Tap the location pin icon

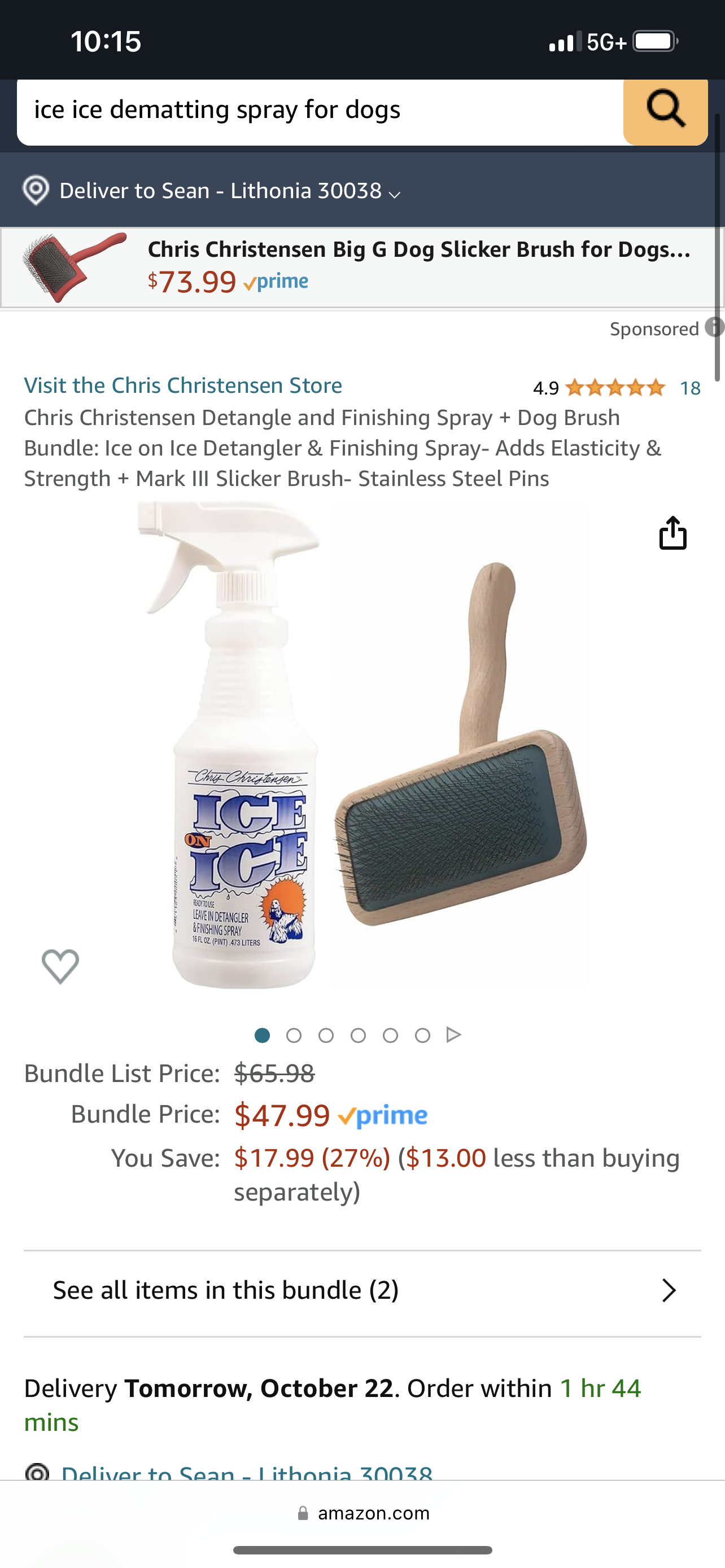click(x=36, y=191)
